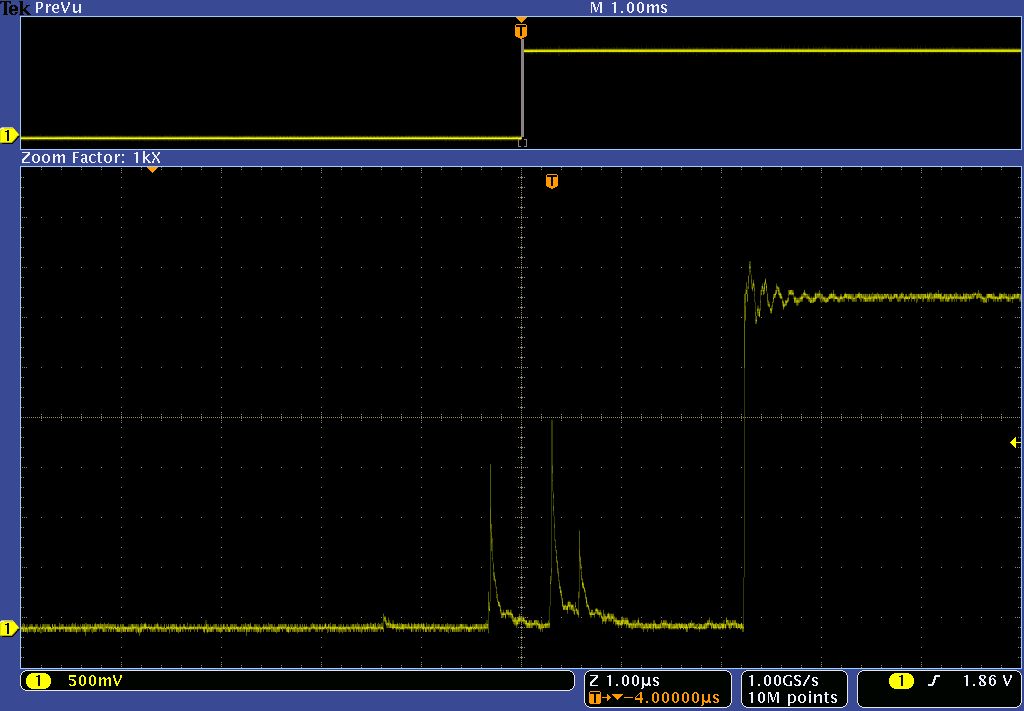Click the -4.00000µs trigger delay readout
The image size is (1024, 711).
click(x=668, y=697)
